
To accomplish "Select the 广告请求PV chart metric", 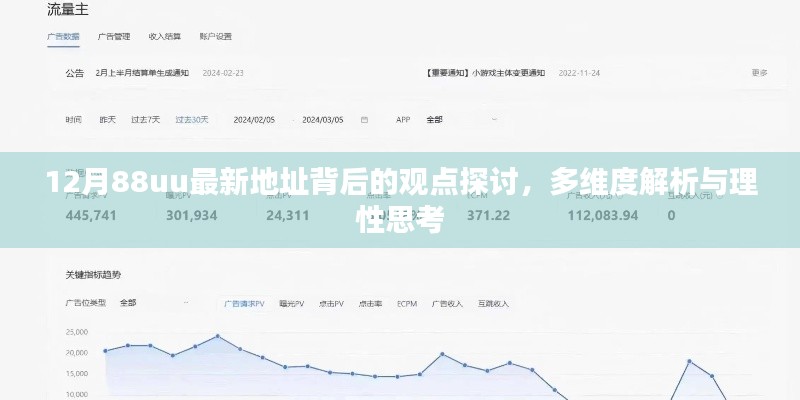I will click(244, 304).
